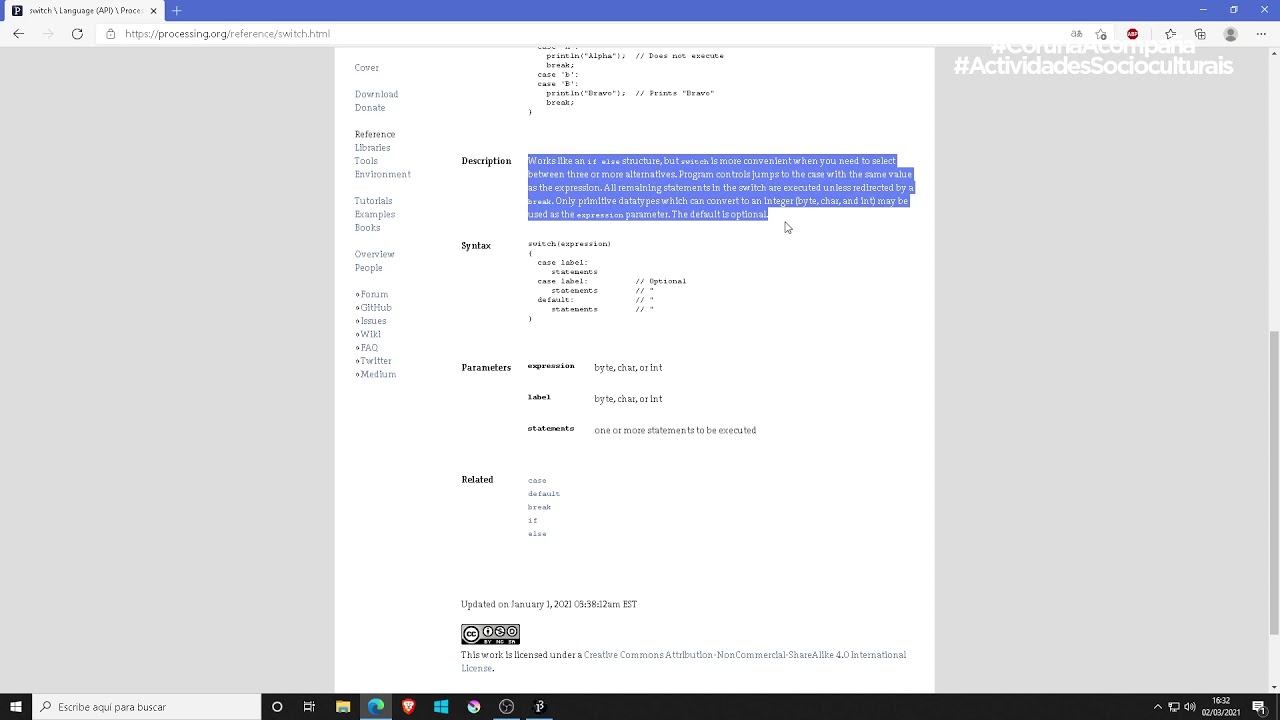Image resolution: width=1280 pixels, height=720 pixels.
Task: Open the colorful round app icon in taskbar
Action: (474, 707)
